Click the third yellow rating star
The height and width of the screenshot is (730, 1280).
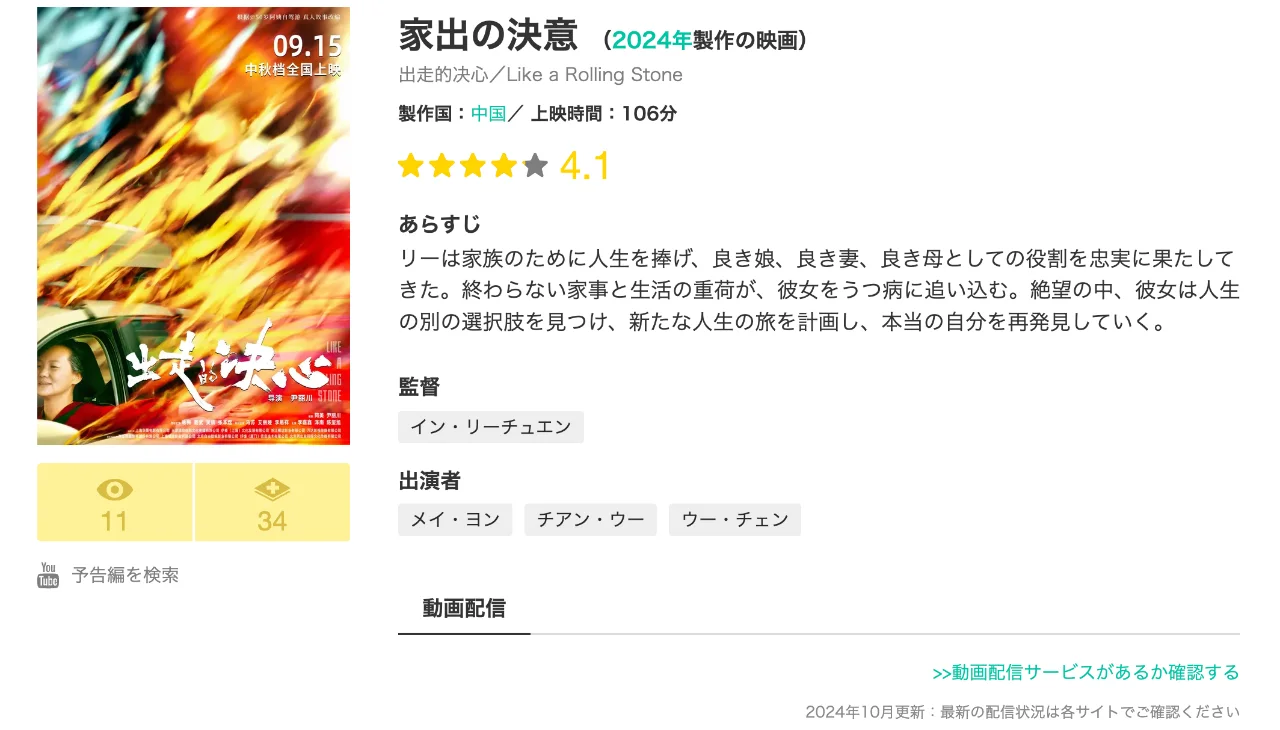(x=473, y=165)
